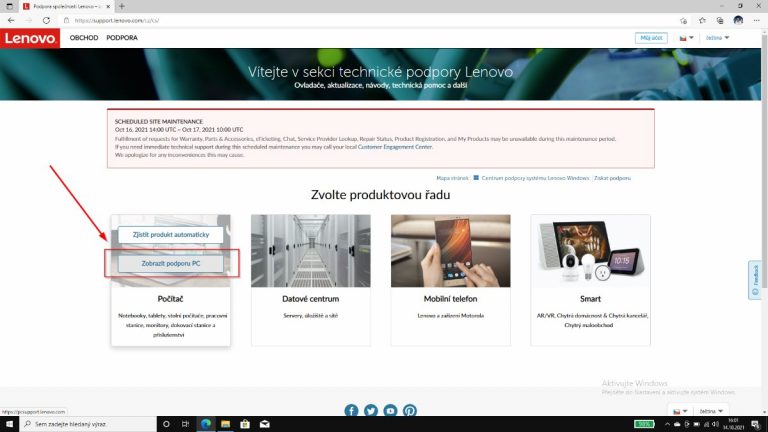The height and width of the screenshot is (432, 768).
Task: Select the Datové centrum product tile image
Action: point(310,250)
